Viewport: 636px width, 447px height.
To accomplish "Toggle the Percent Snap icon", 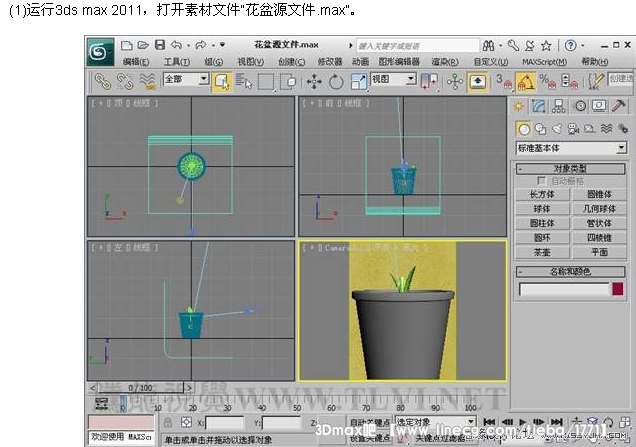I will tap(548, 82).
